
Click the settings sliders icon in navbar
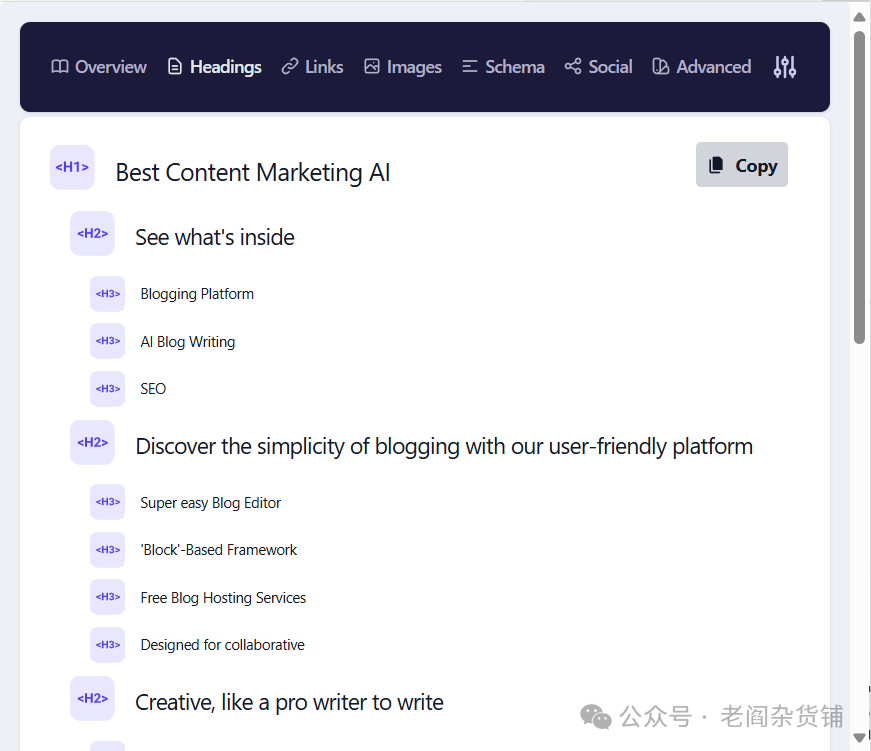click(x=785, y=67)
